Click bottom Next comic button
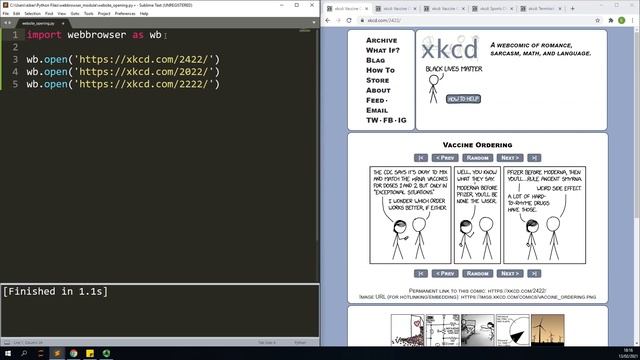The width and height of the screenshot is (640, 360). (x=510, y=273)
